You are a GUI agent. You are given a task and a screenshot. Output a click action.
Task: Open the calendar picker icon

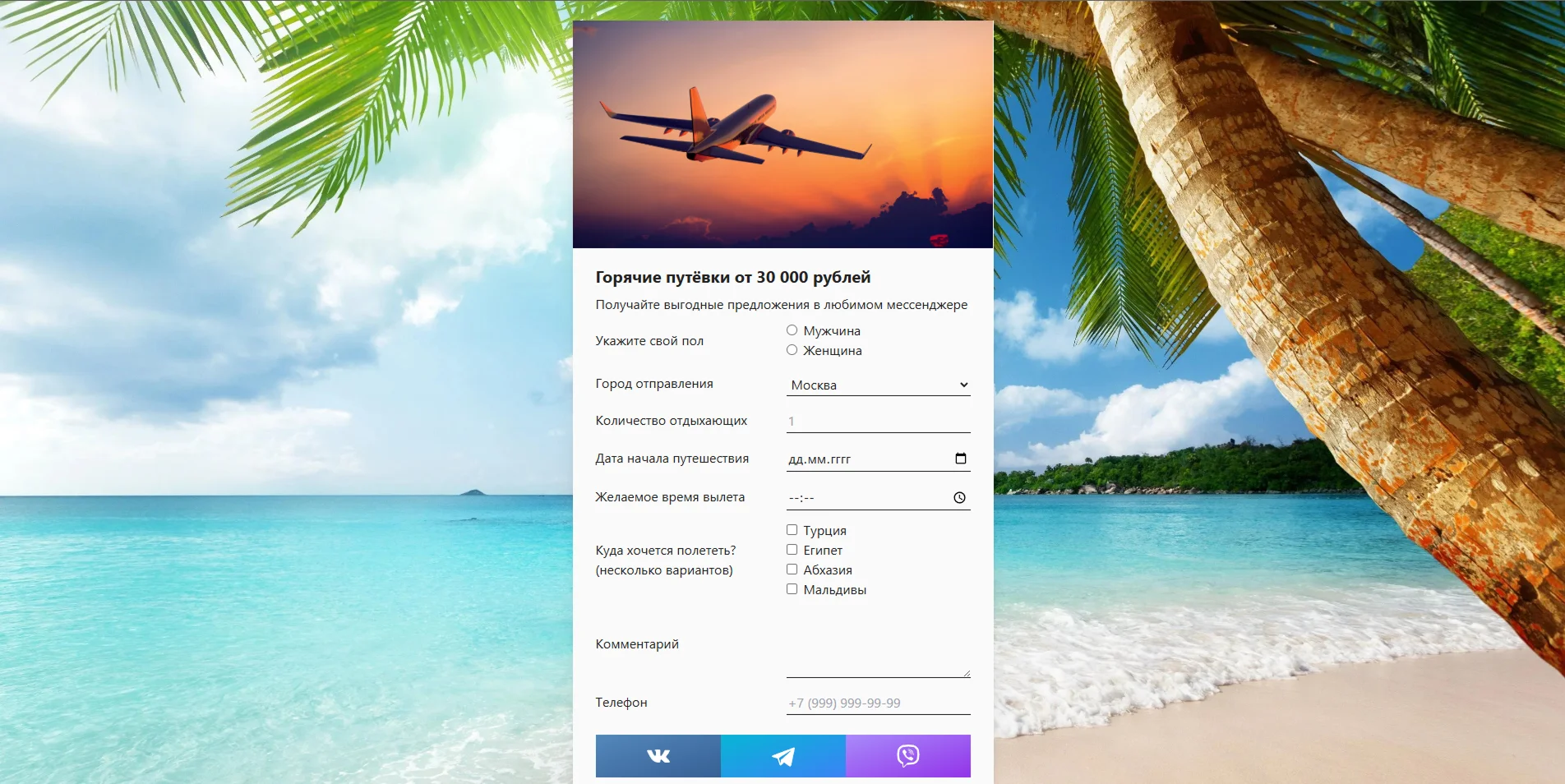(x=960, y=459)
